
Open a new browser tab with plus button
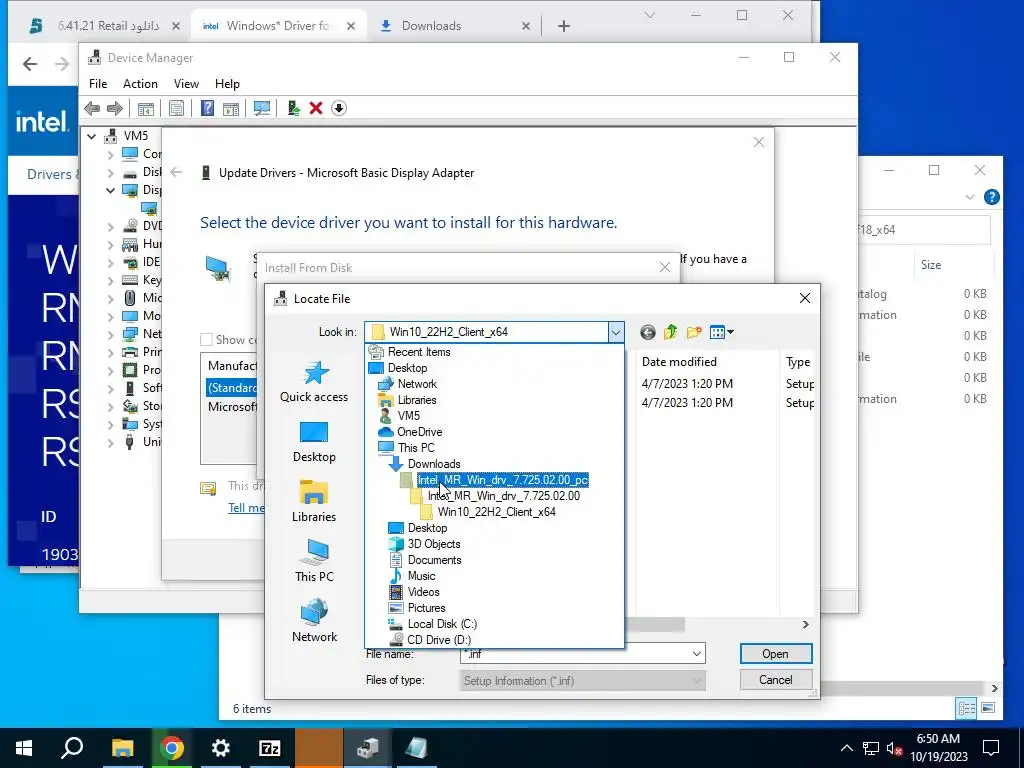[564, 26]
